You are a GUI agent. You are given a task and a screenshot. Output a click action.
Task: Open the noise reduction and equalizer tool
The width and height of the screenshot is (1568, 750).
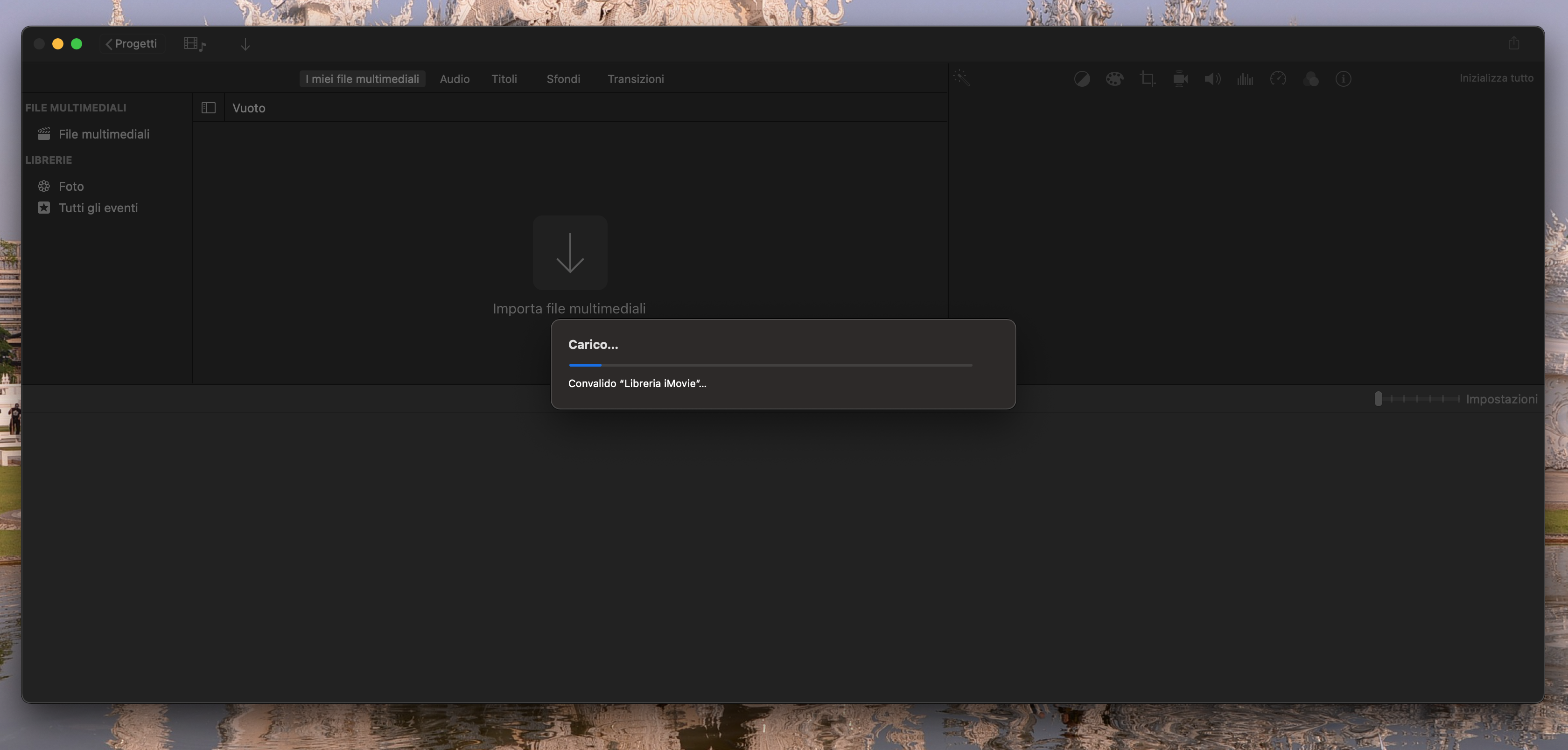click(1246, 78)
